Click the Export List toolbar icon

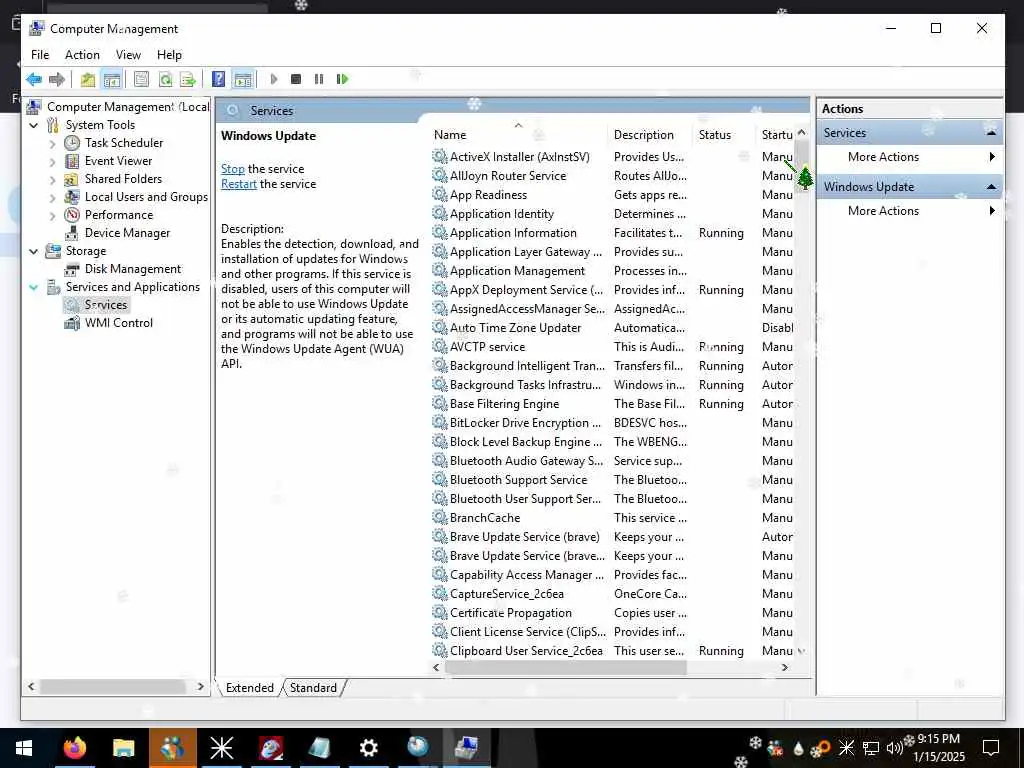click(188, 80)
